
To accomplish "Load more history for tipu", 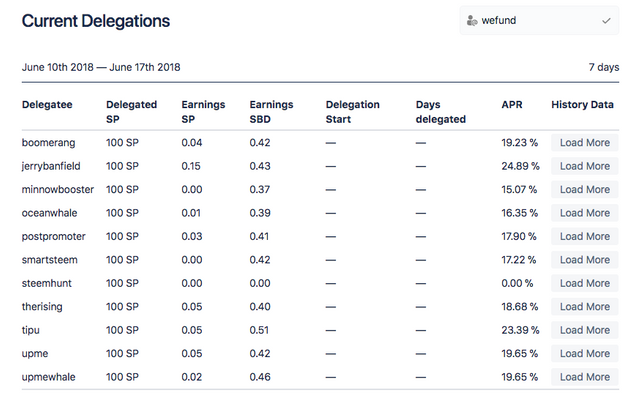I will [584, 330].
